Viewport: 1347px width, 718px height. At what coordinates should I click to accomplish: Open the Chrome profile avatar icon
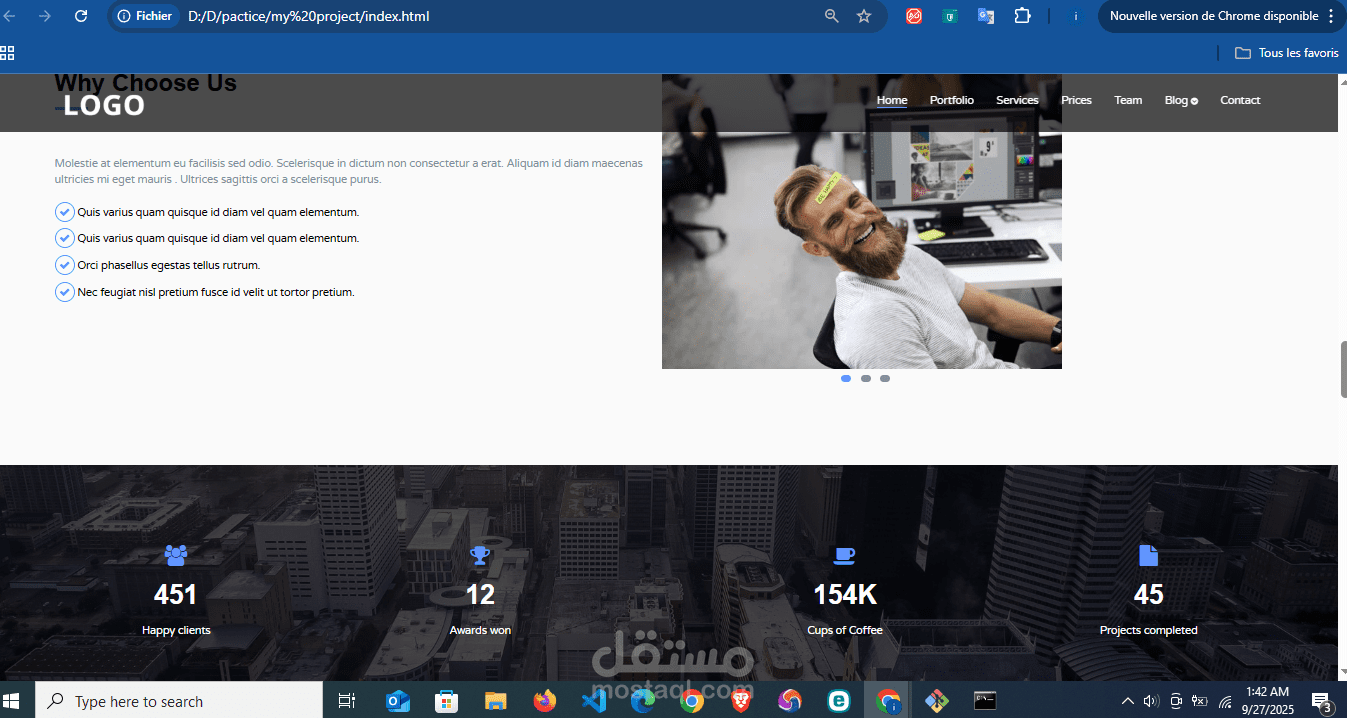tap(1077, 16)
